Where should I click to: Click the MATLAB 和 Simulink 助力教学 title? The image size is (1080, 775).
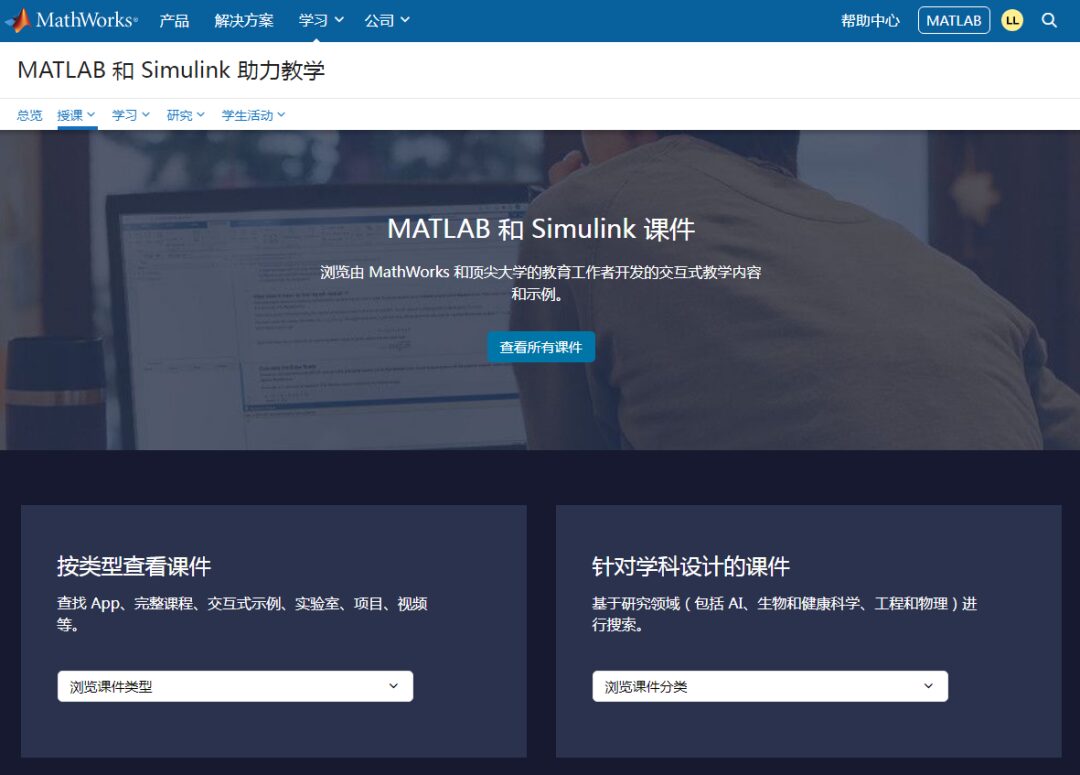(171, 70)
